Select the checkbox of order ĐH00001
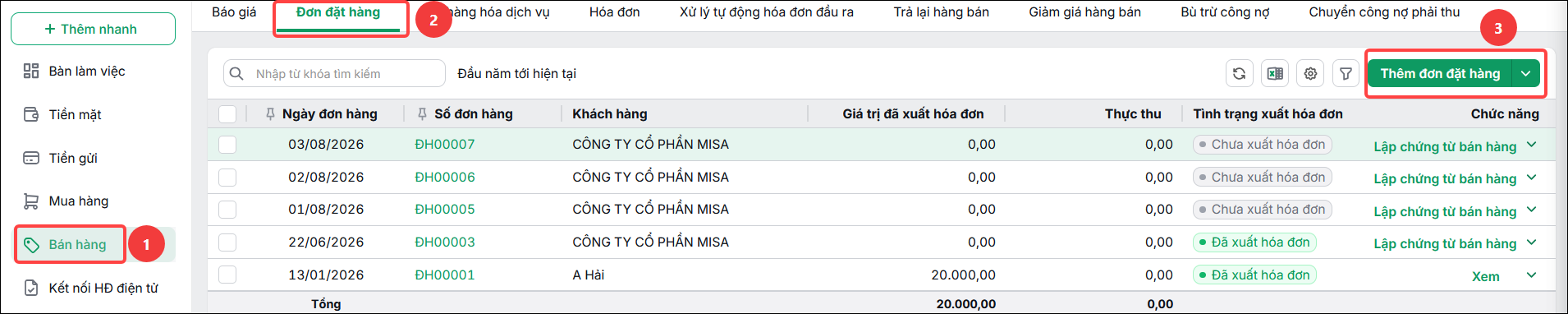Viewport: 1568px width, 314px height. click(x=227, y=275)
